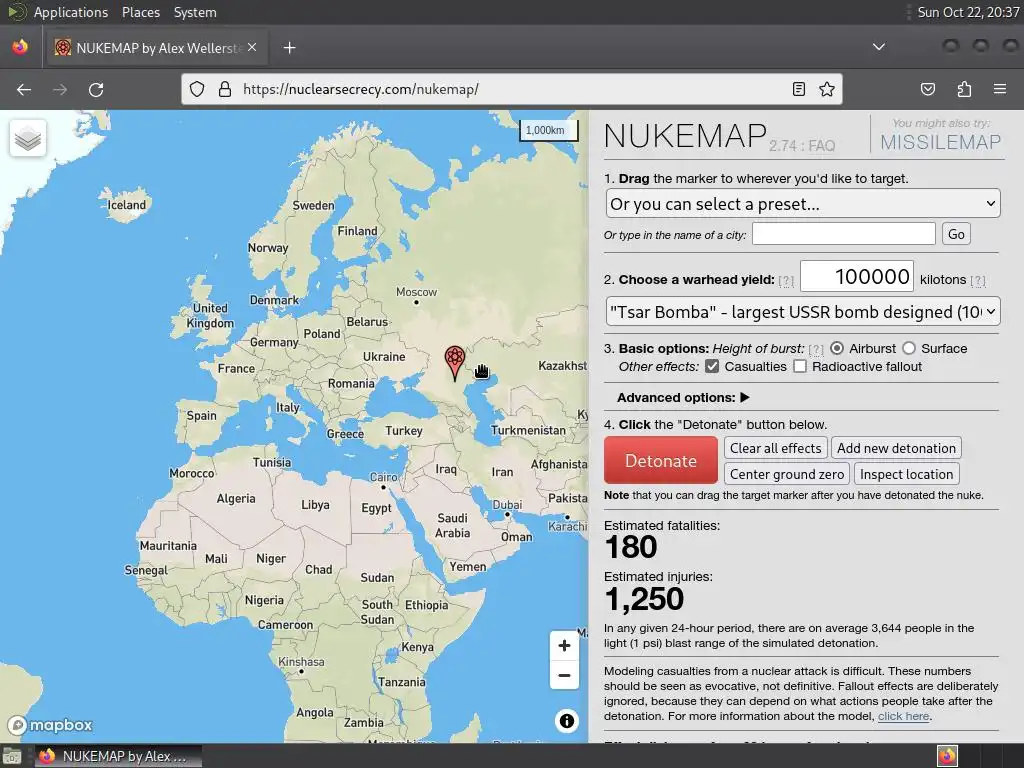Save page to Pocket

928,89
